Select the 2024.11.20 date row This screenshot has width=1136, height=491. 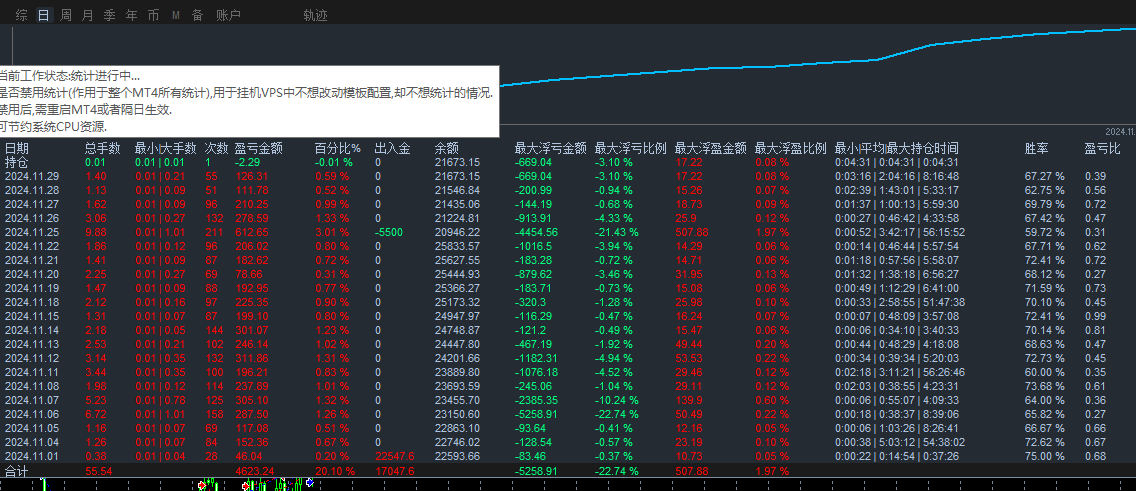coord(33,274)
